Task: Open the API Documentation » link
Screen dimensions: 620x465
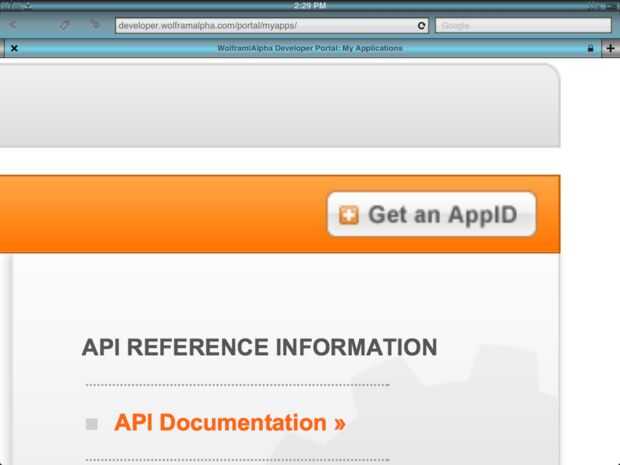Action: point(230,423)
